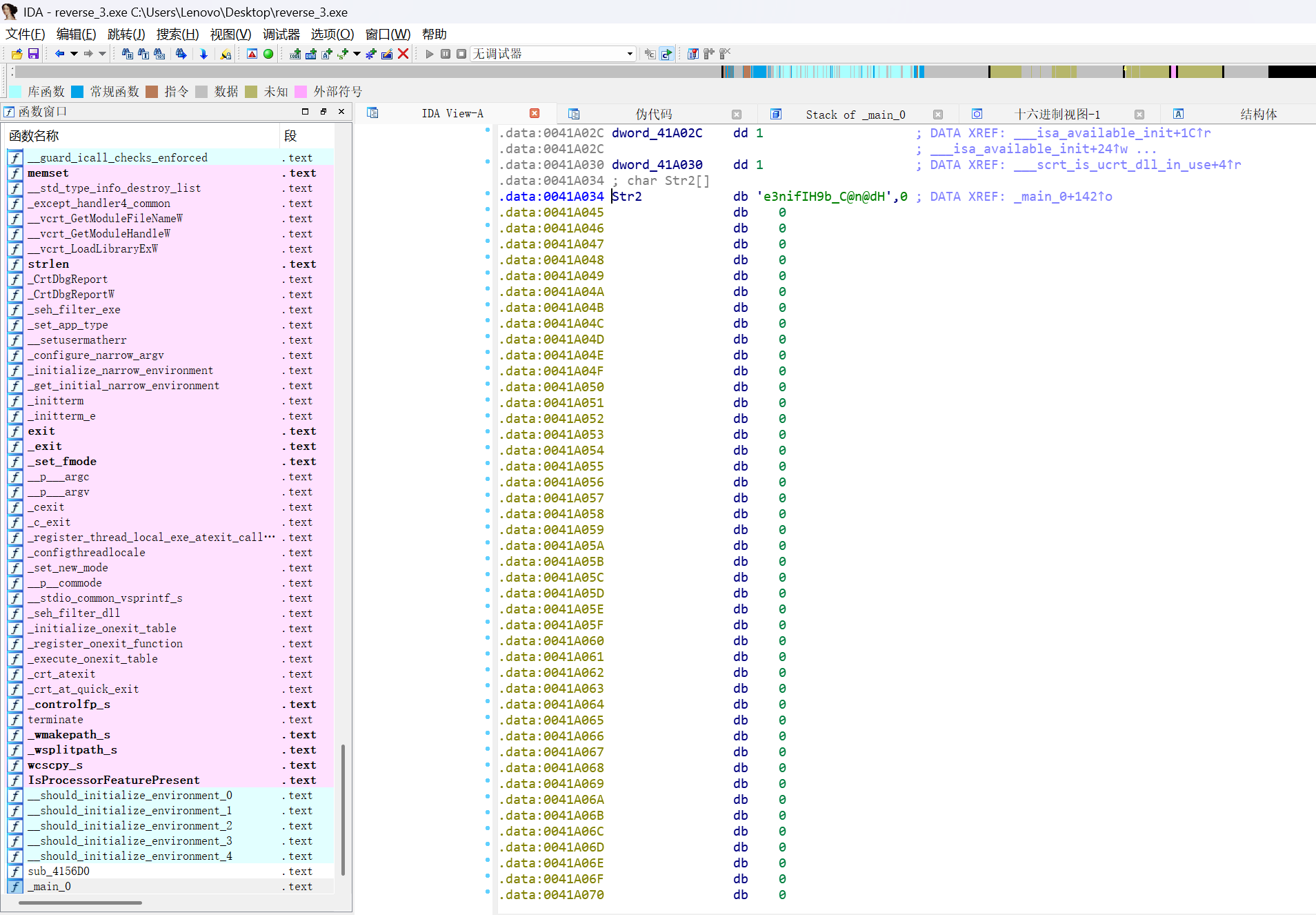Select the _main_0 function in list
1316x915 pixels.
click(49, 886)
